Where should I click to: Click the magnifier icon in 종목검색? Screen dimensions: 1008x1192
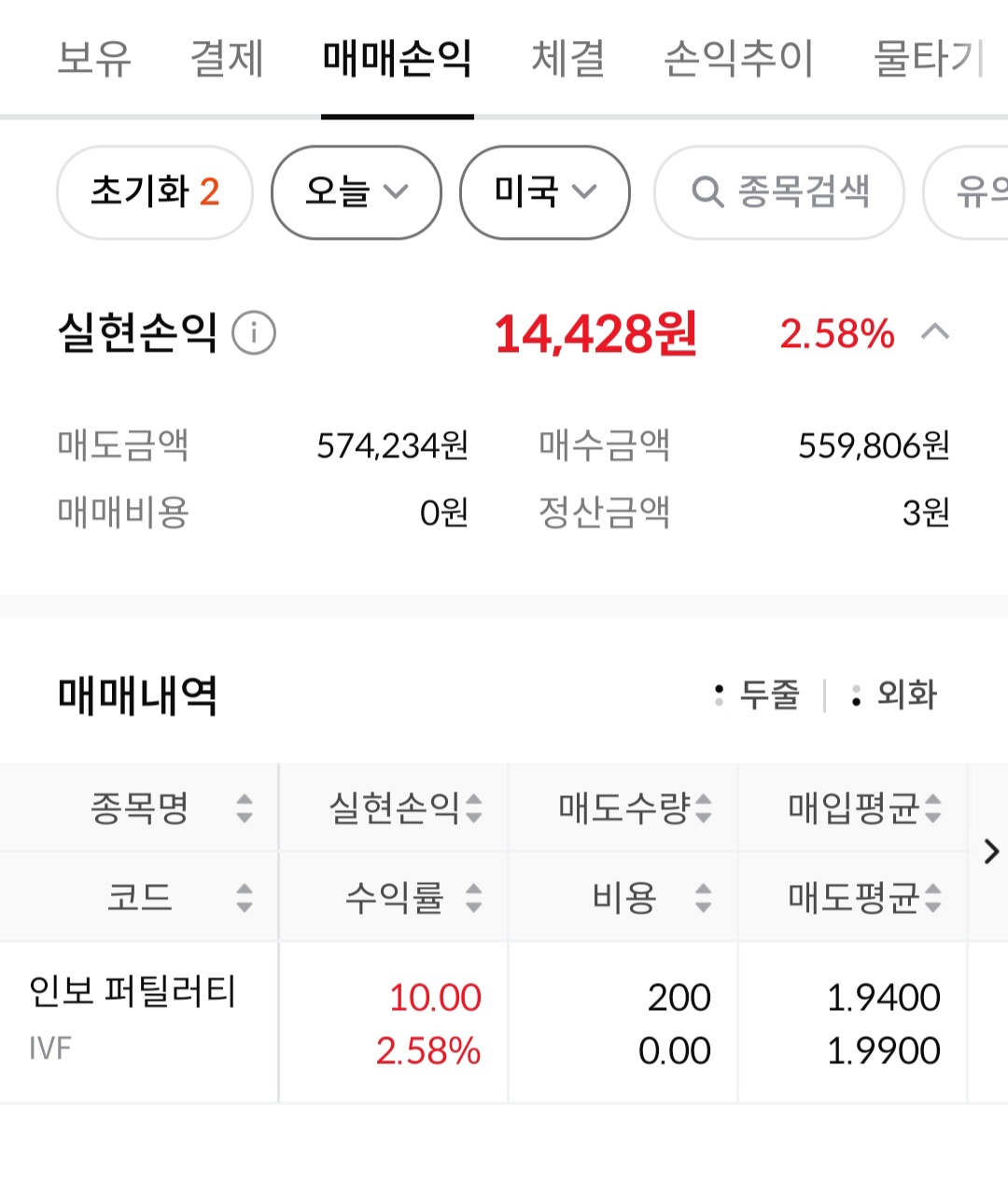[x=707, y=192]
